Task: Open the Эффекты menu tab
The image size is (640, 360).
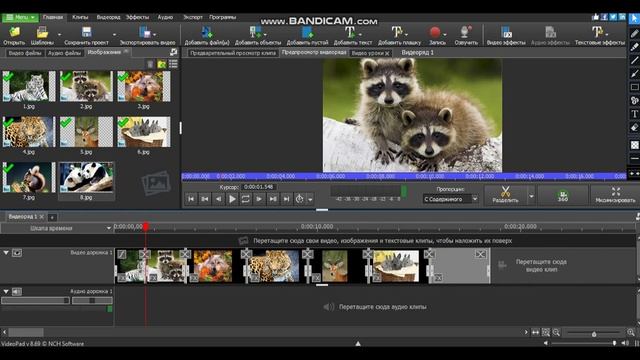Action: pos(137,17)
